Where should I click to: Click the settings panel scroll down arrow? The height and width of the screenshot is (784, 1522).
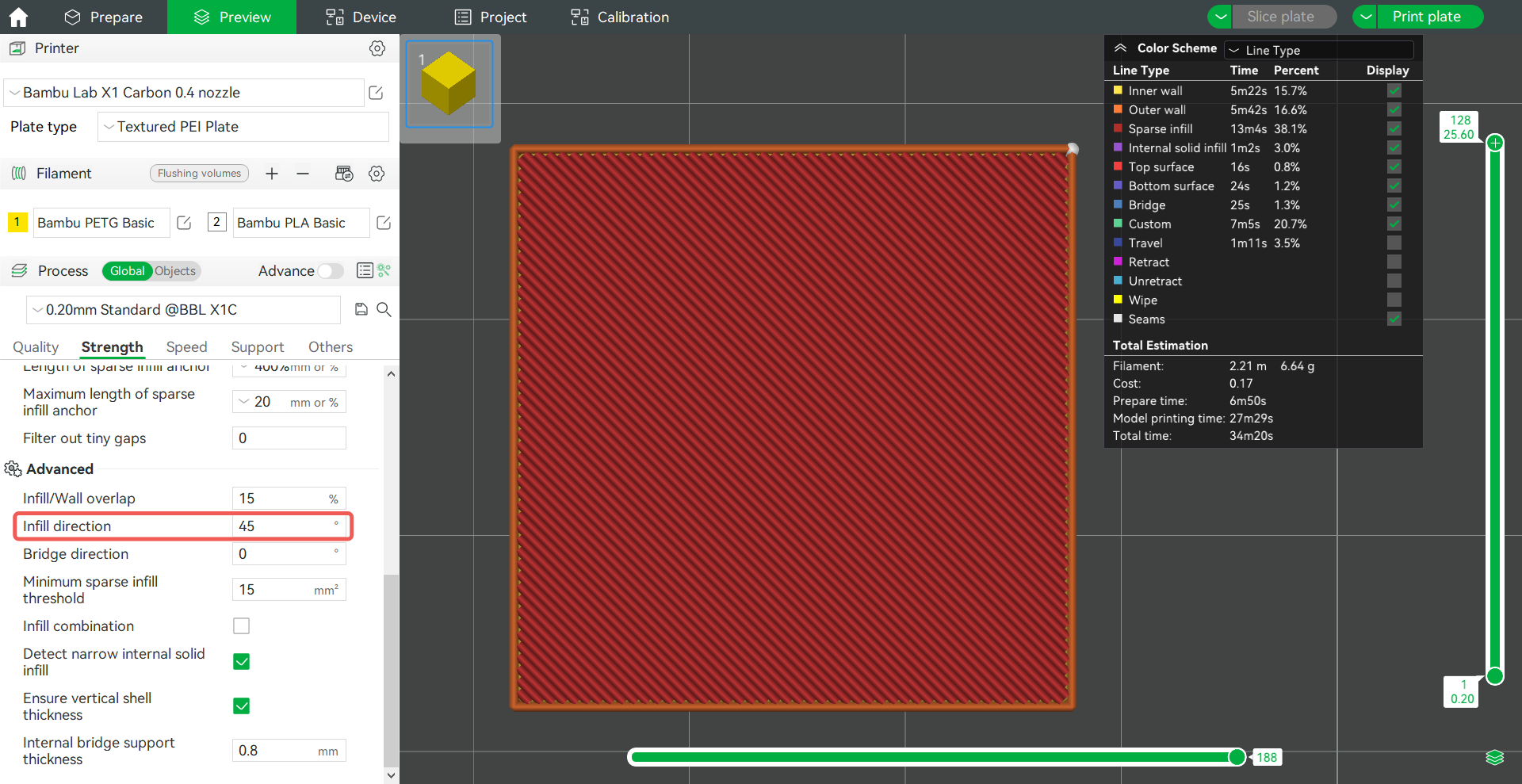391,775
